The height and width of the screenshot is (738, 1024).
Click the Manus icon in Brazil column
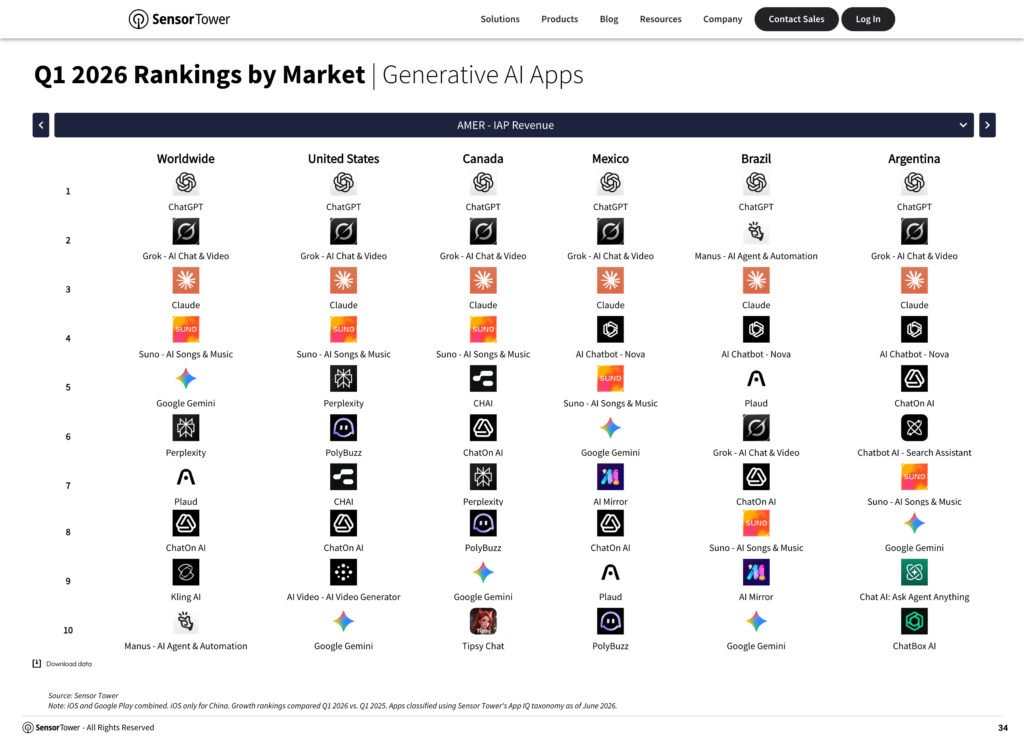756,231
